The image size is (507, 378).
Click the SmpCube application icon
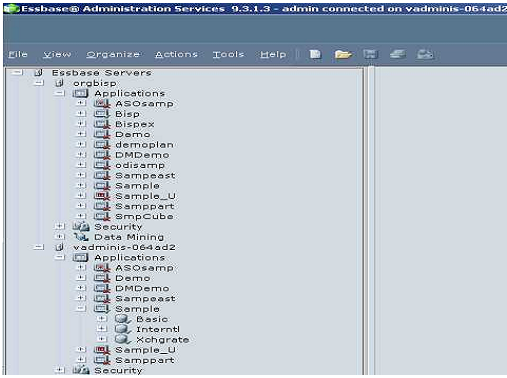tap(102, 216)
